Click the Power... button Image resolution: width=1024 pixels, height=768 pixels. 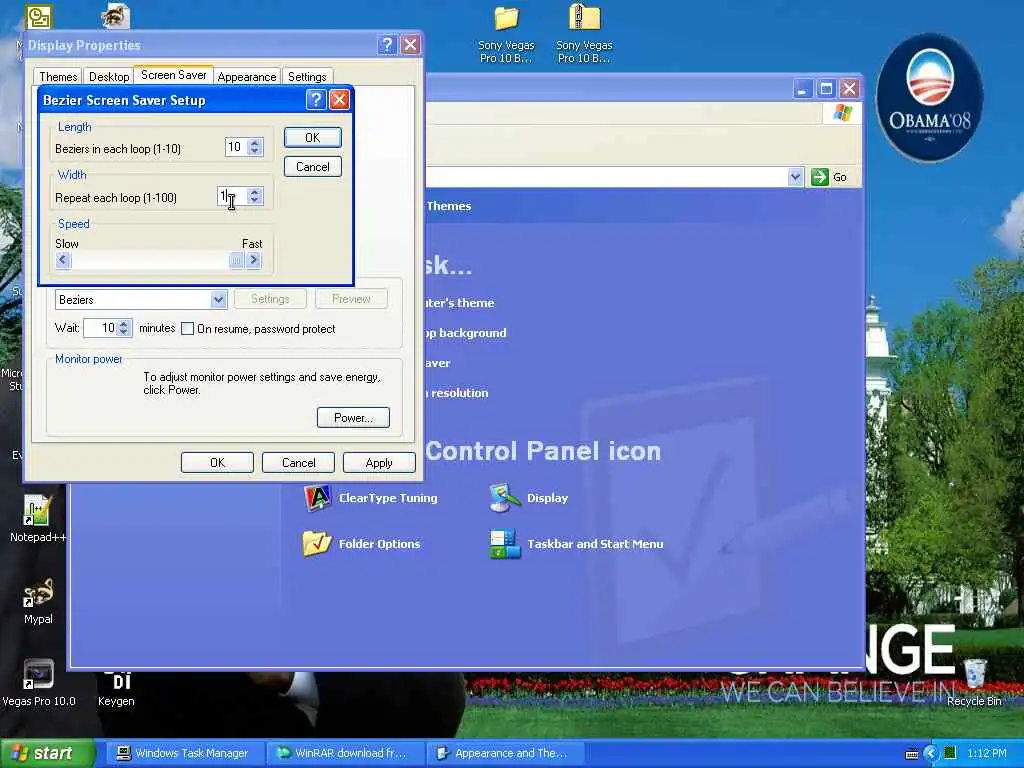point(353,417)
